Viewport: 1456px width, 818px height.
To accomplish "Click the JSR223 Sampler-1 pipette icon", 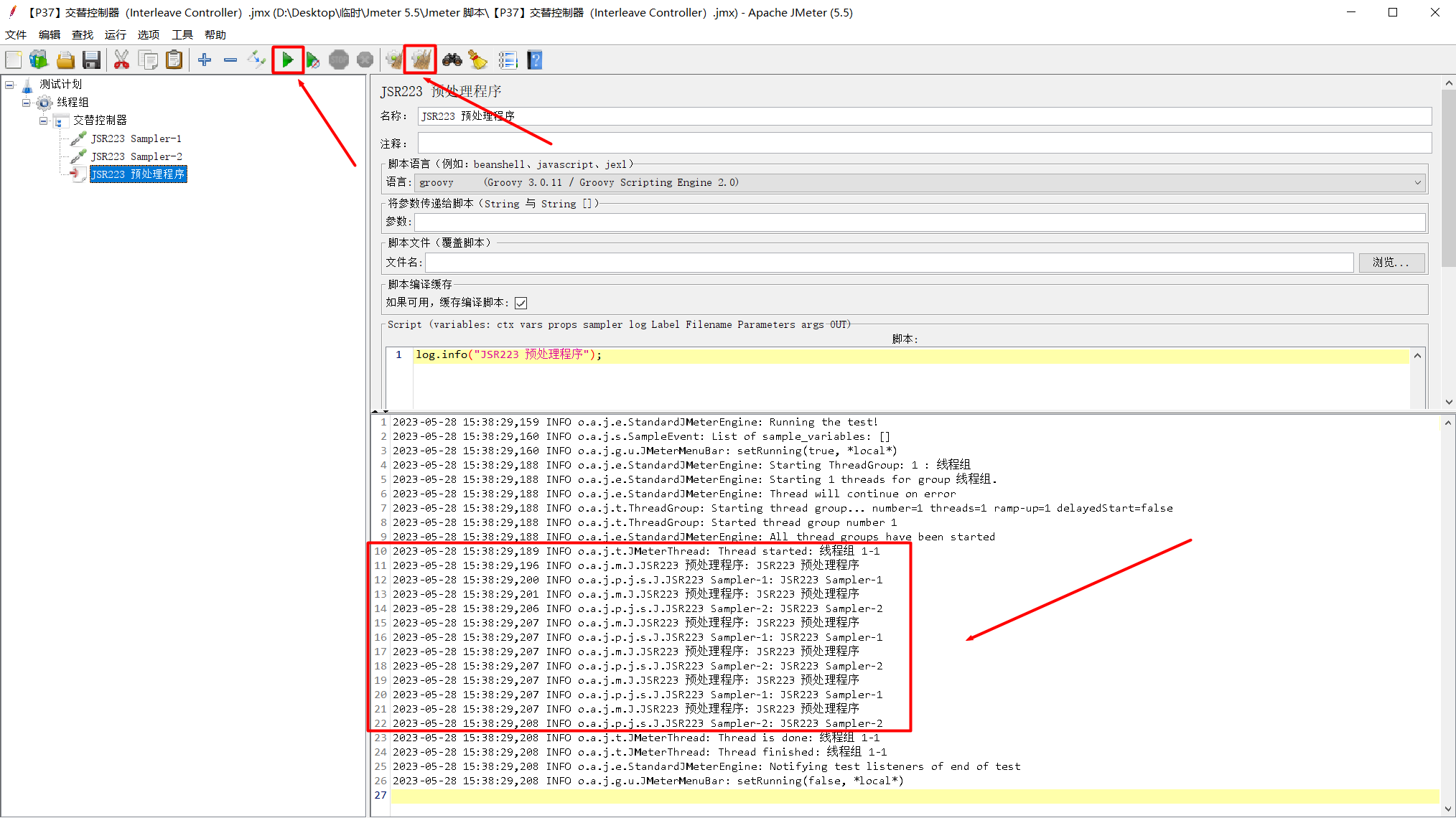I will tap(78, 138).
